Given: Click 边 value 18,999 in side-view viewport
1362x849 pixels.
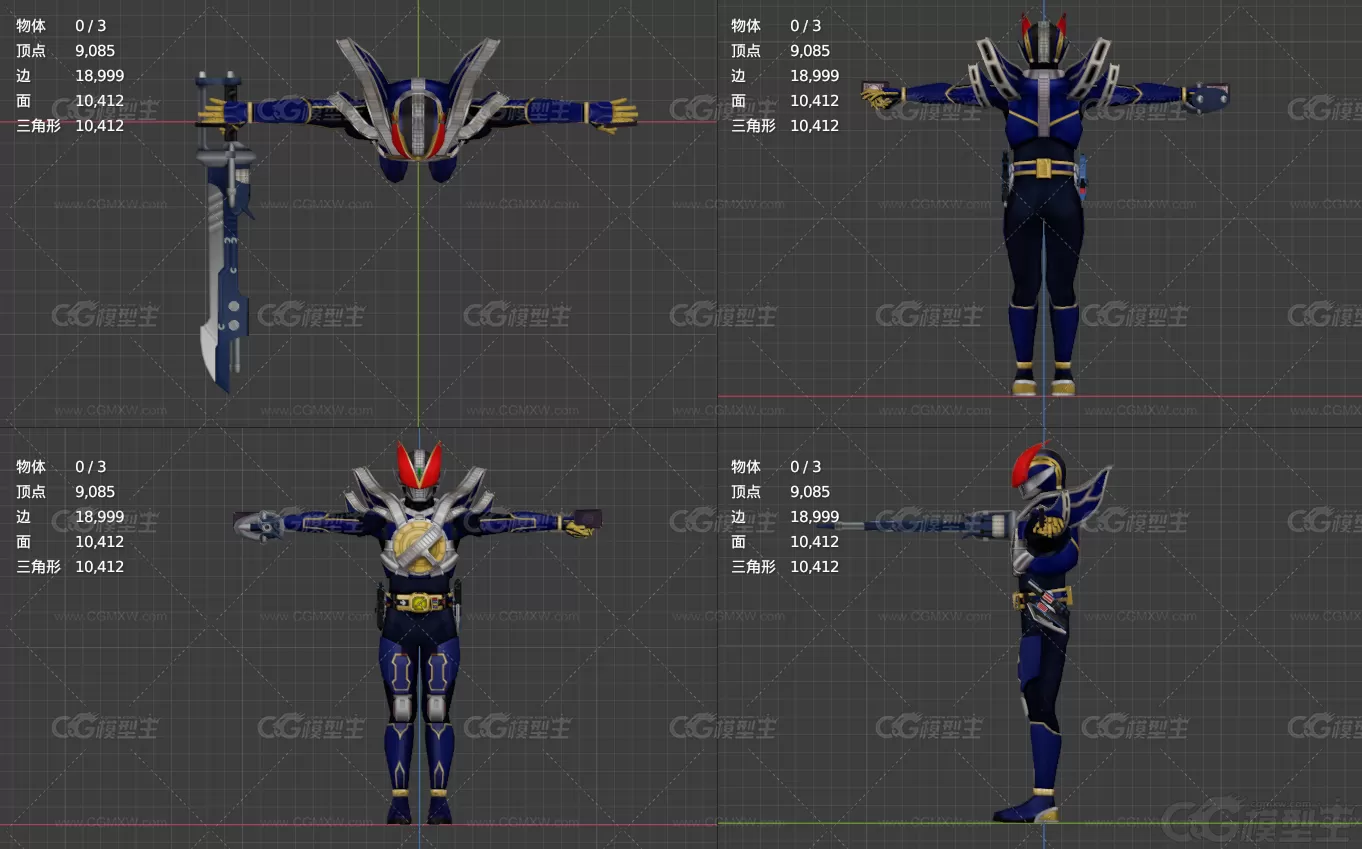Looking at the screenshot, I should click(x=814, y=516).
